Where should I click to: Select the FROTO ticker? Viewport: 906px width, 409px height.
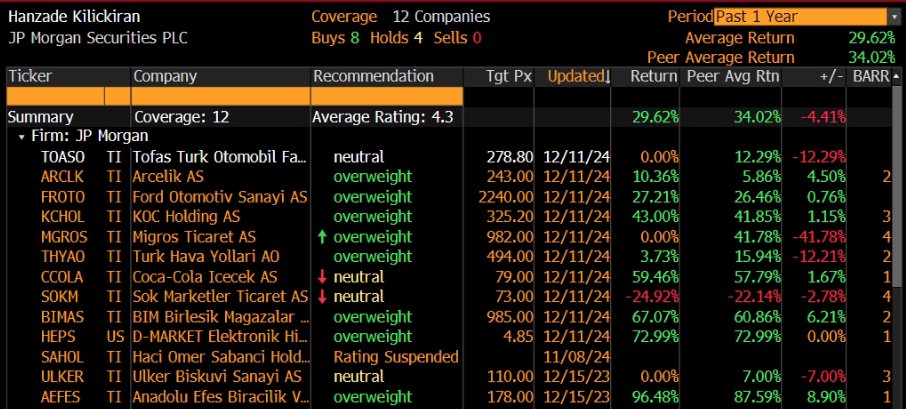[62, 197]
